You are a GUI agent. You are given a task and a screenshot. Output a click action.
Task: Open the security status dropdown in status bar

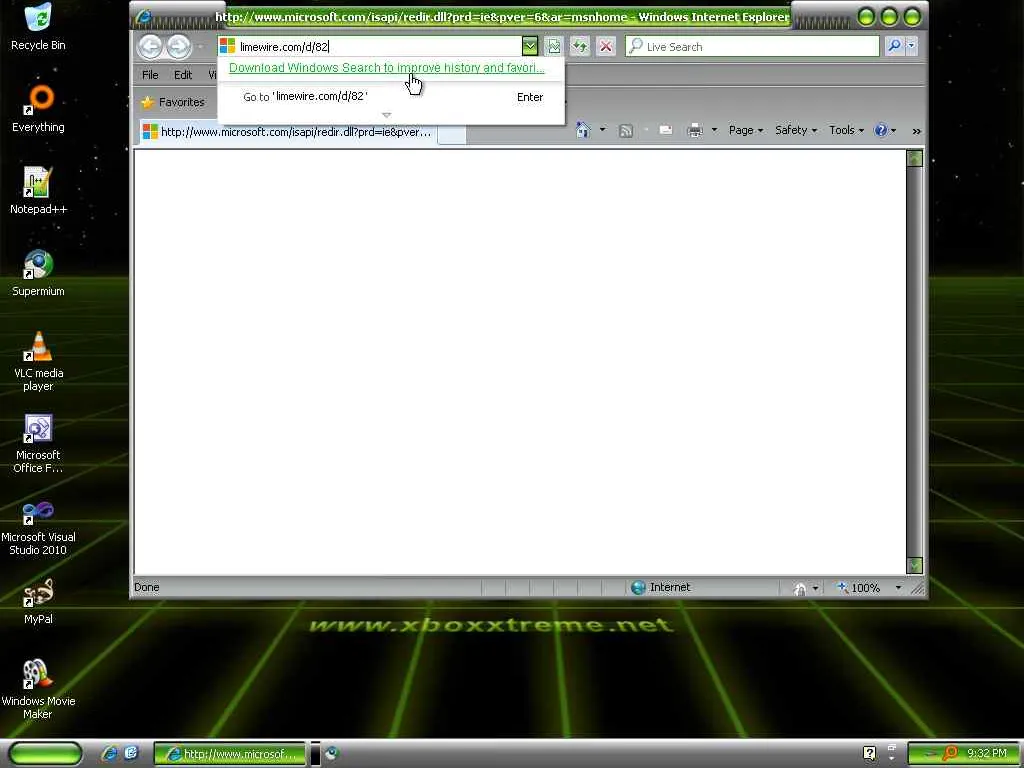815,588
